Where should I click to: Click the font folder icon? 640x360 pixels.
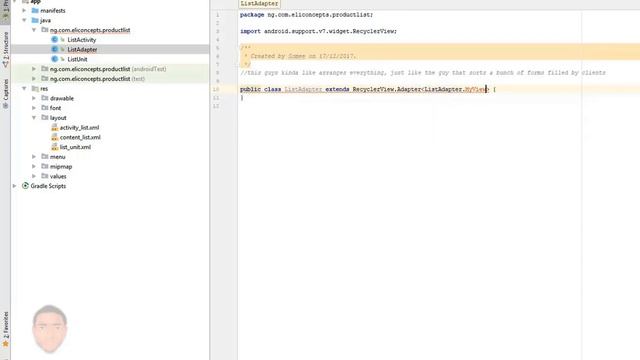(x=45, y=108)
